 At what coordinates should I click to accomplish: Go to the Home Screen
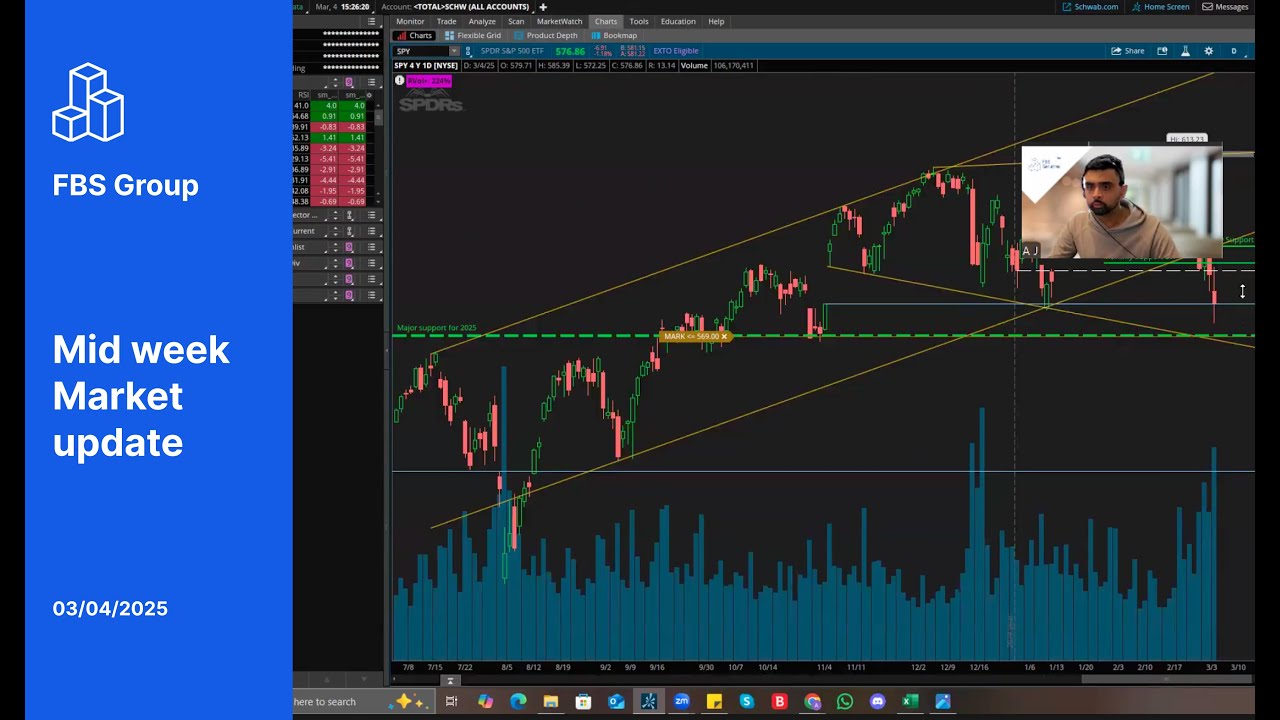[1160, 7]
